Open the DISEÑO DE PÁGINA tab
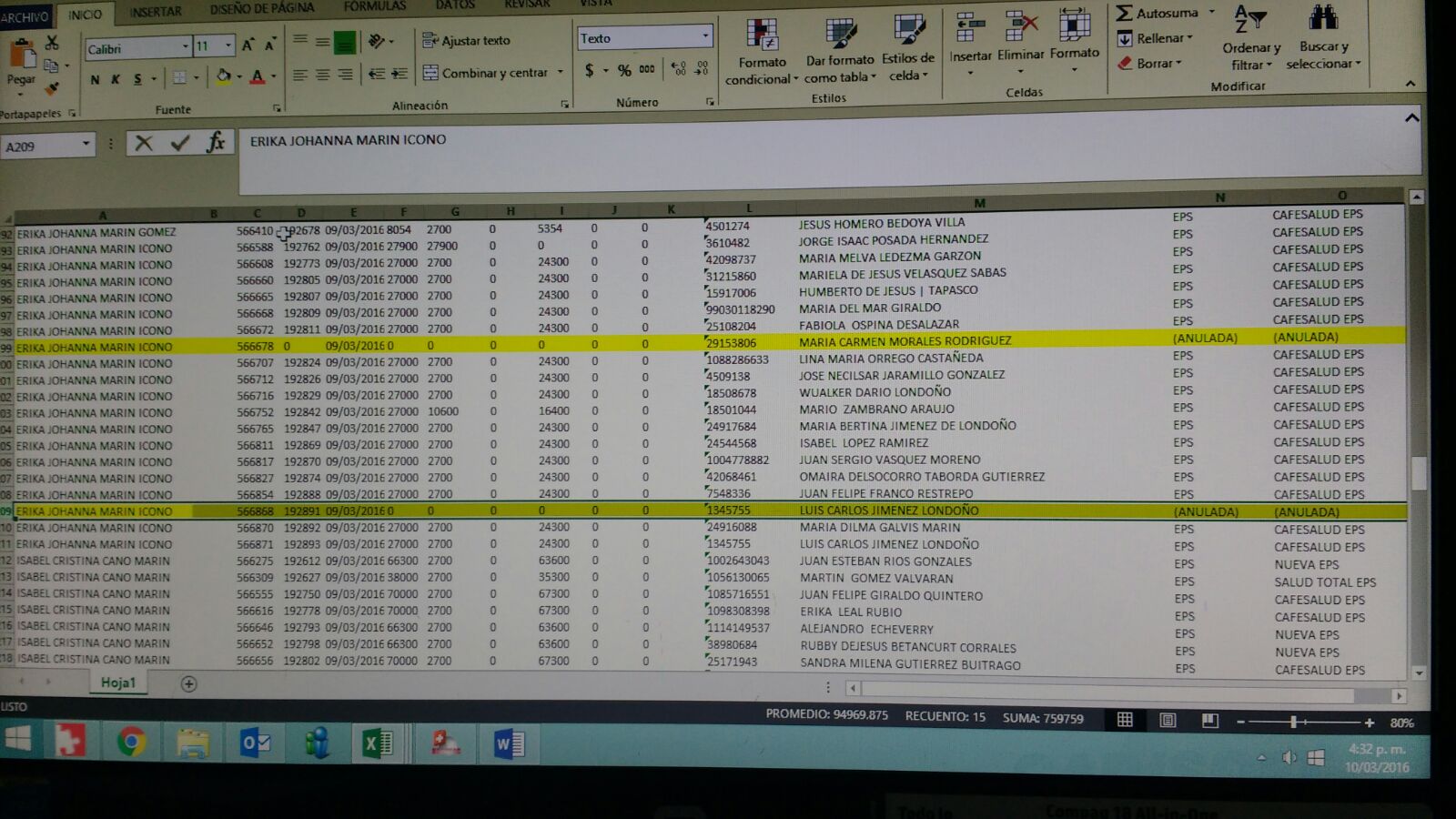This screenshot has width=1456, height=819. pos(262,8)
